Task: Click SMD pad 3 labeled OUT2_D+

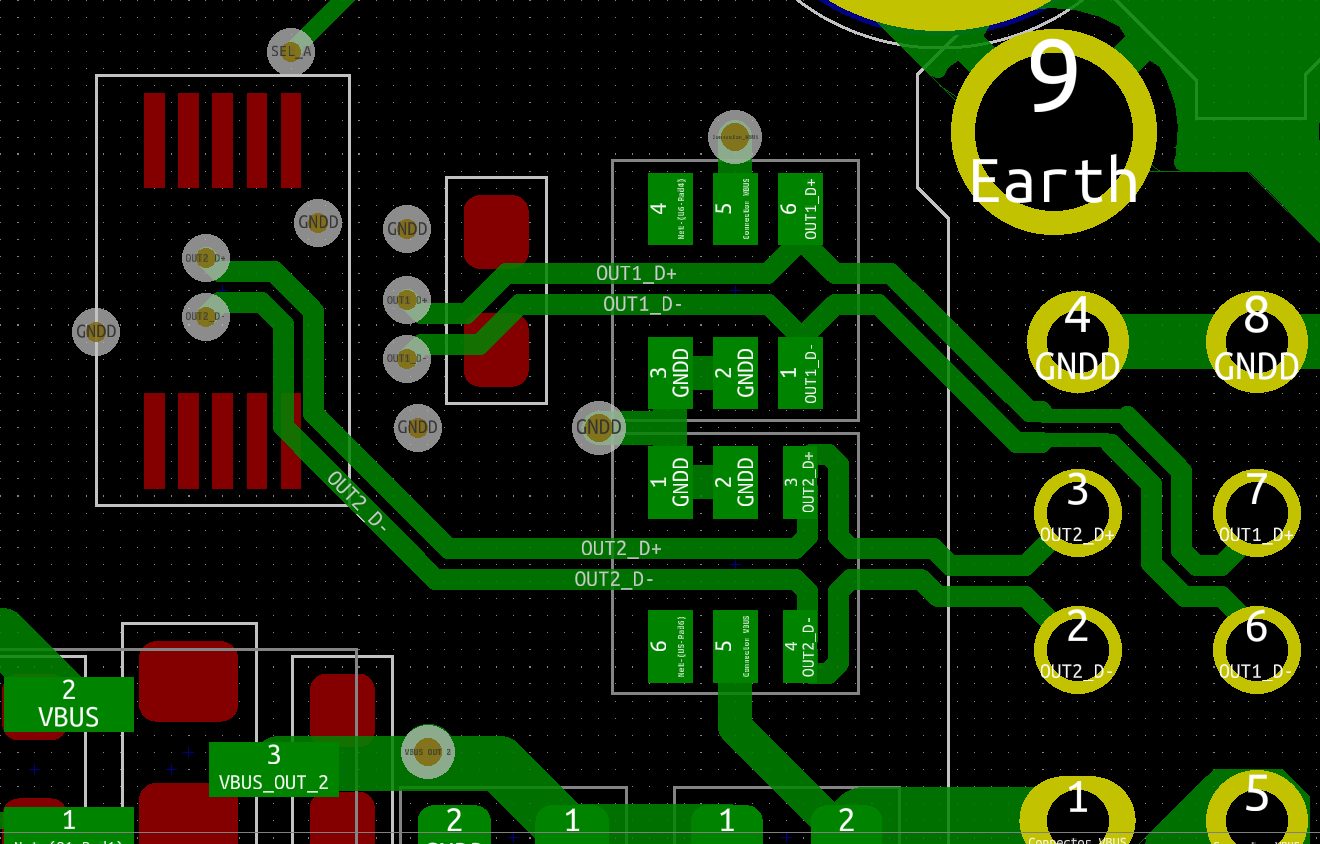Action: [x=800, y=482]
